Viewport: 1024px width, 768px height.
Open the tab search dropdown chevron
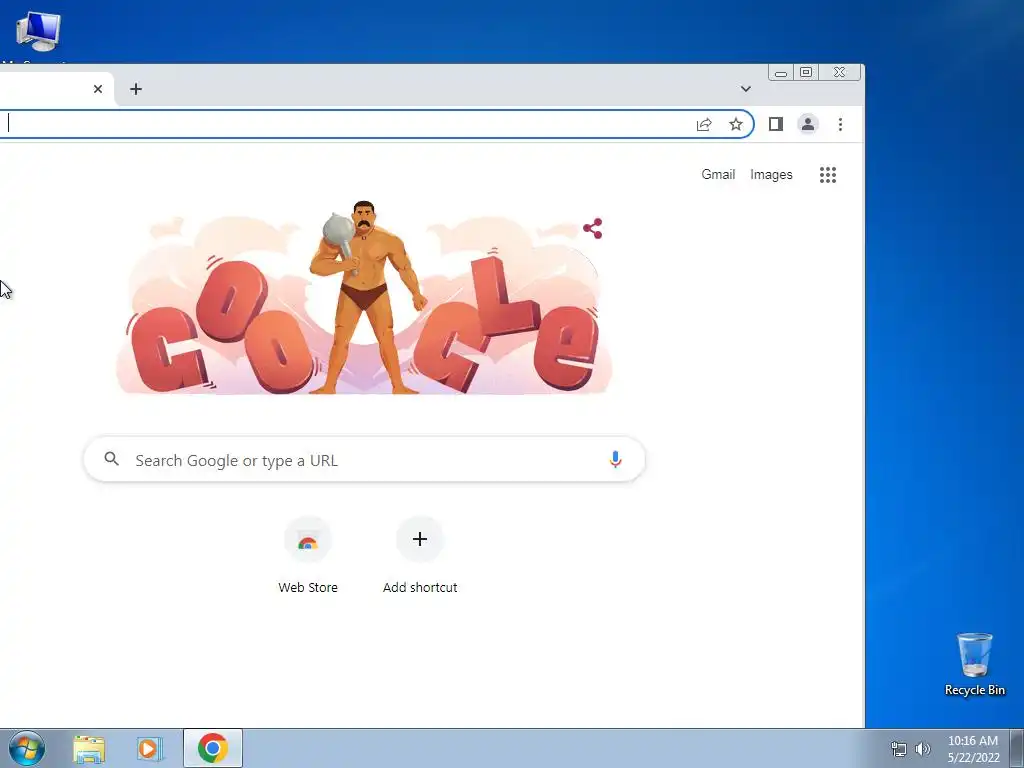click(x=745, y=89)
